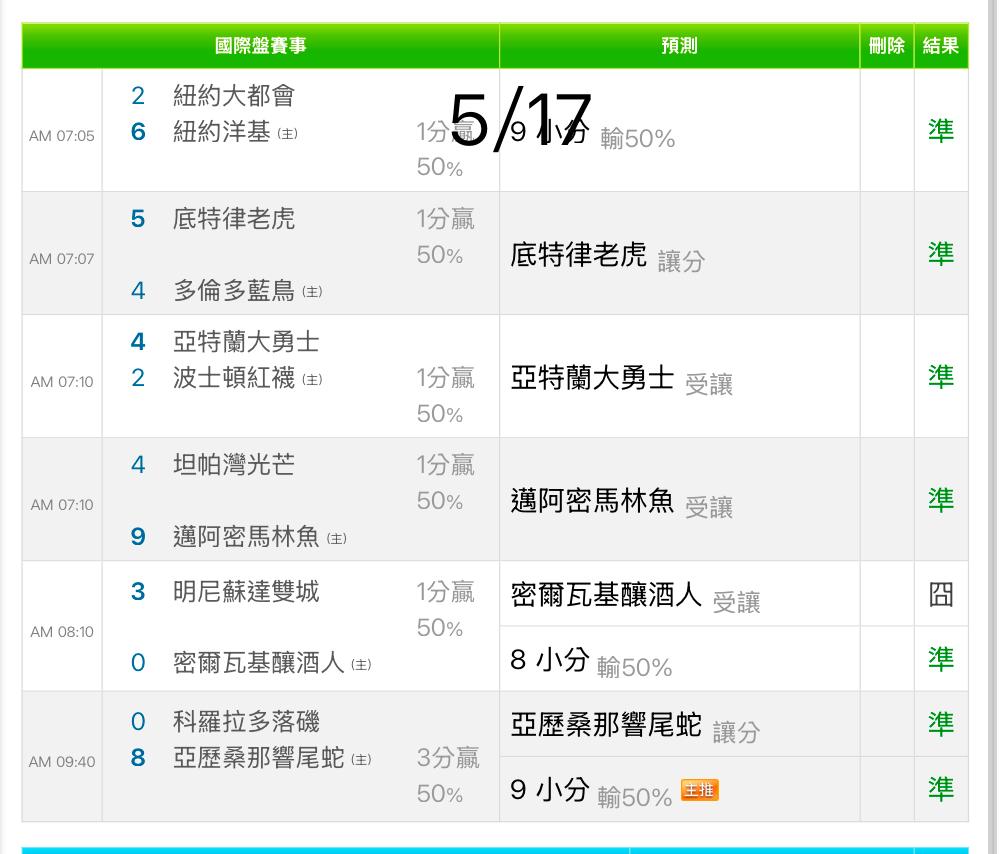Click the 結果 column header
1006x854 pixels.
point(941,46)
